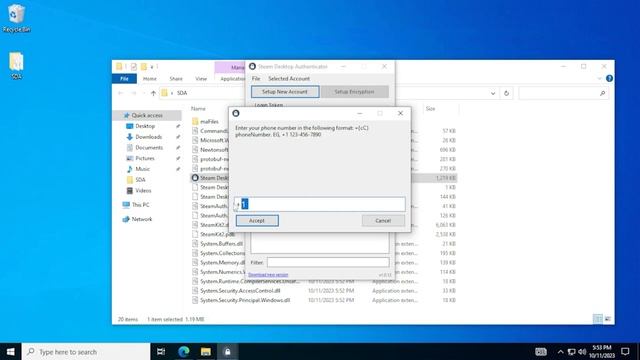Click Setup Encryption button
Viewport: 640px width, 360px height.
click(x=354, y=92)
